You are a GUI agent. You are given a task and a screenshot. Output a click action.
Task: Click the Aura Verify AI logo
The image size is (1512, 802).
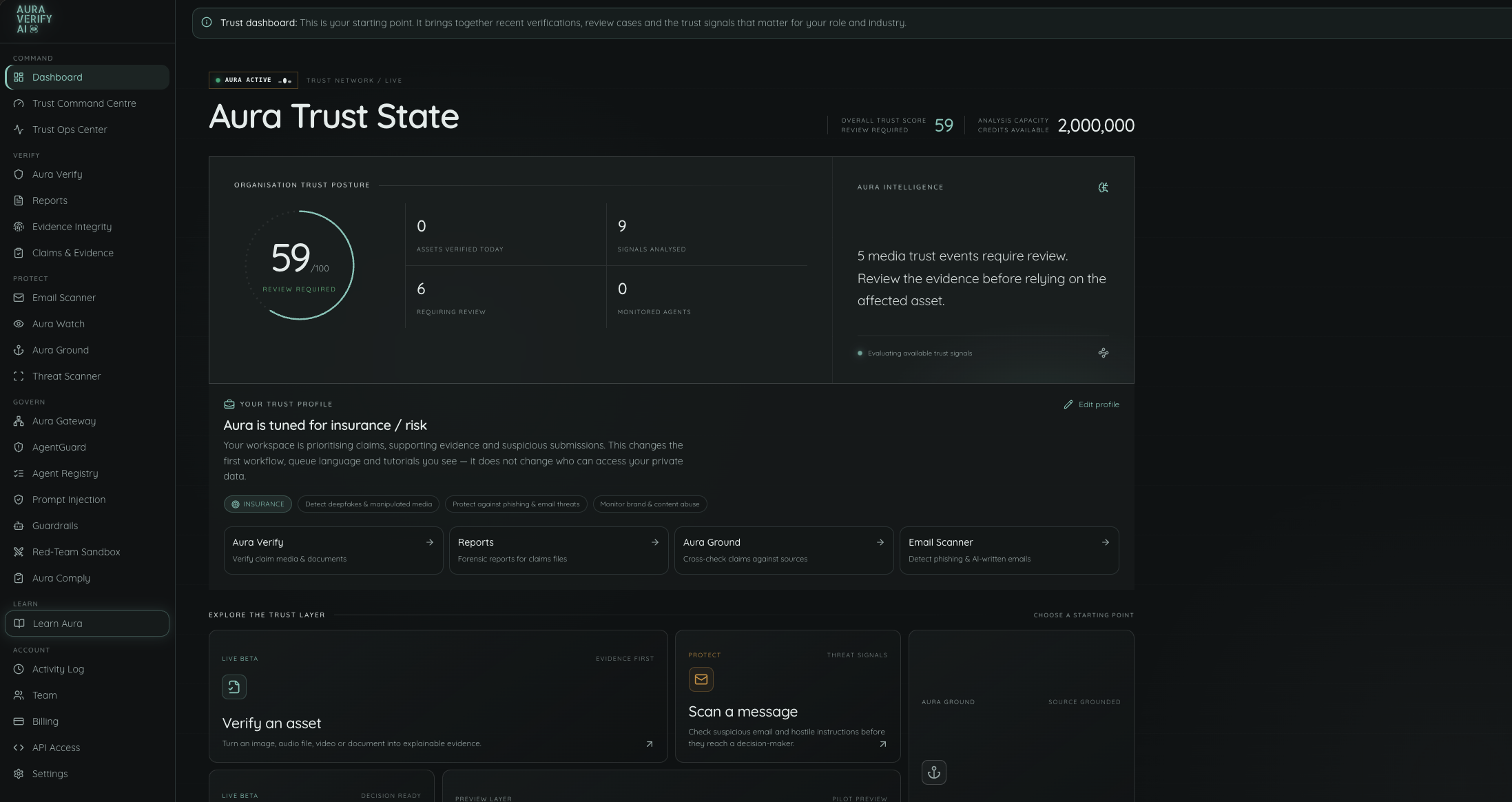point(34,19)
